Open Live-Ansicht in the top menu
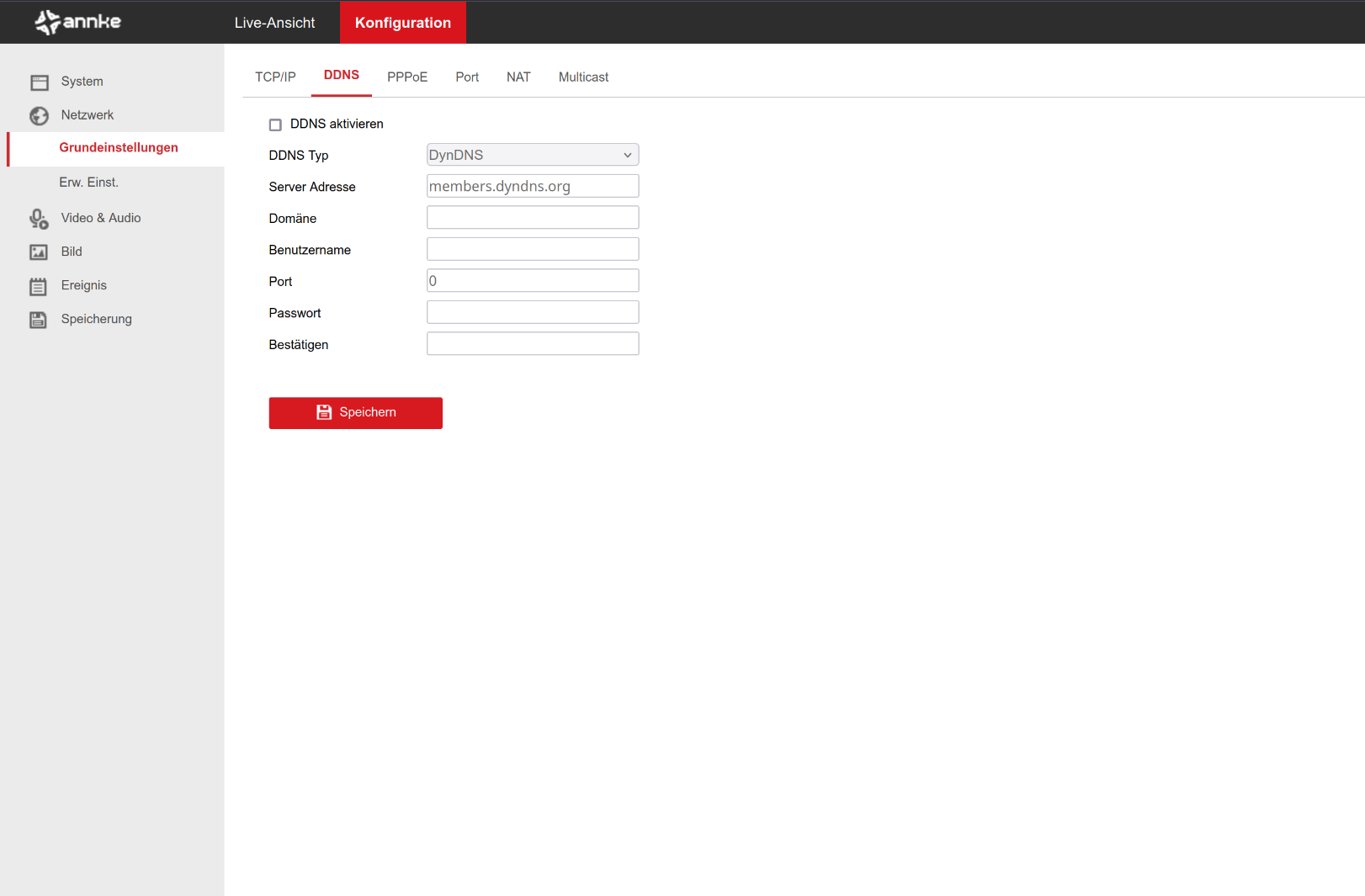The height and width of the screenshot is (896, 1365). [274, 23]
